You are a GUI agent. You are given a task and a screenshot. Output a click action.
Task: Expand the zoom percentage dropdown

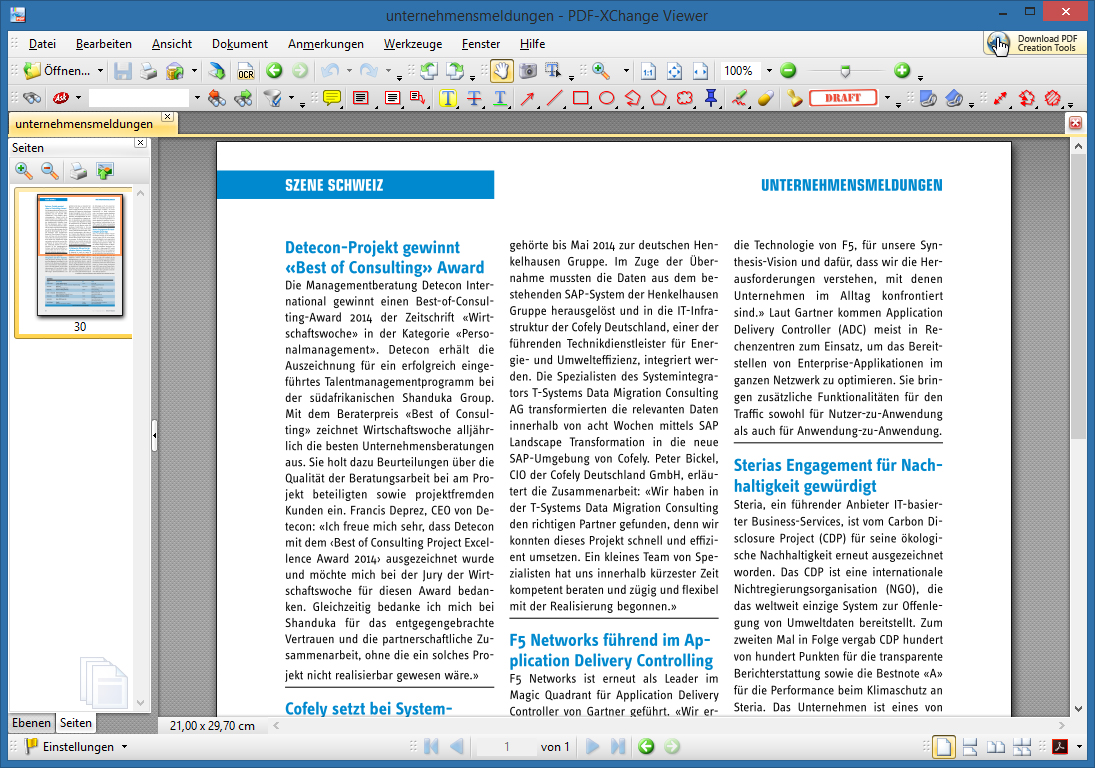[769, 71]
